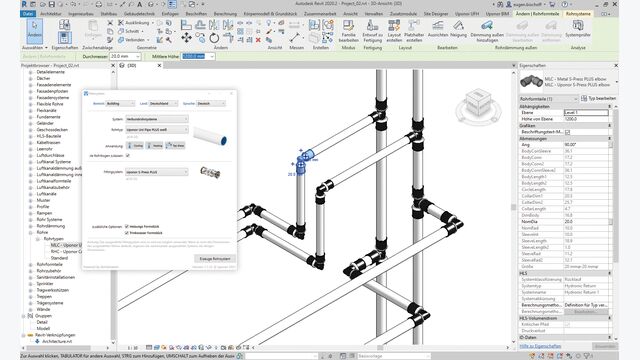The width and height of the screenshot is (640, 360).
Task: Select 'Luftkanäle' in project browser
Action: tap(47, 194)
